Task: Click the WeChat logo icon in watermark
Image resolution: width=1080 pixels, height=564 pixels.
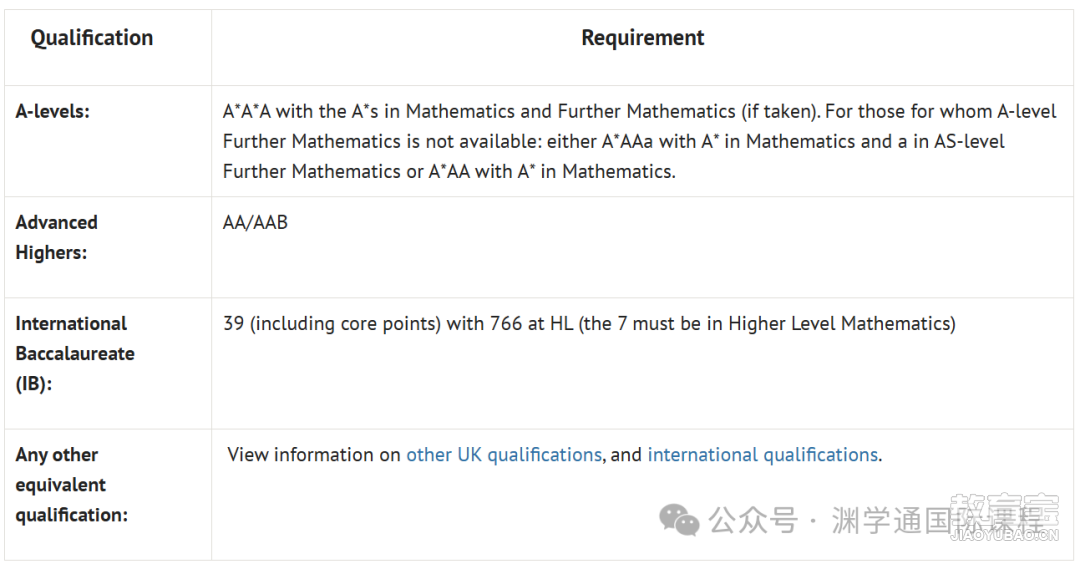Action: (678, 519)
